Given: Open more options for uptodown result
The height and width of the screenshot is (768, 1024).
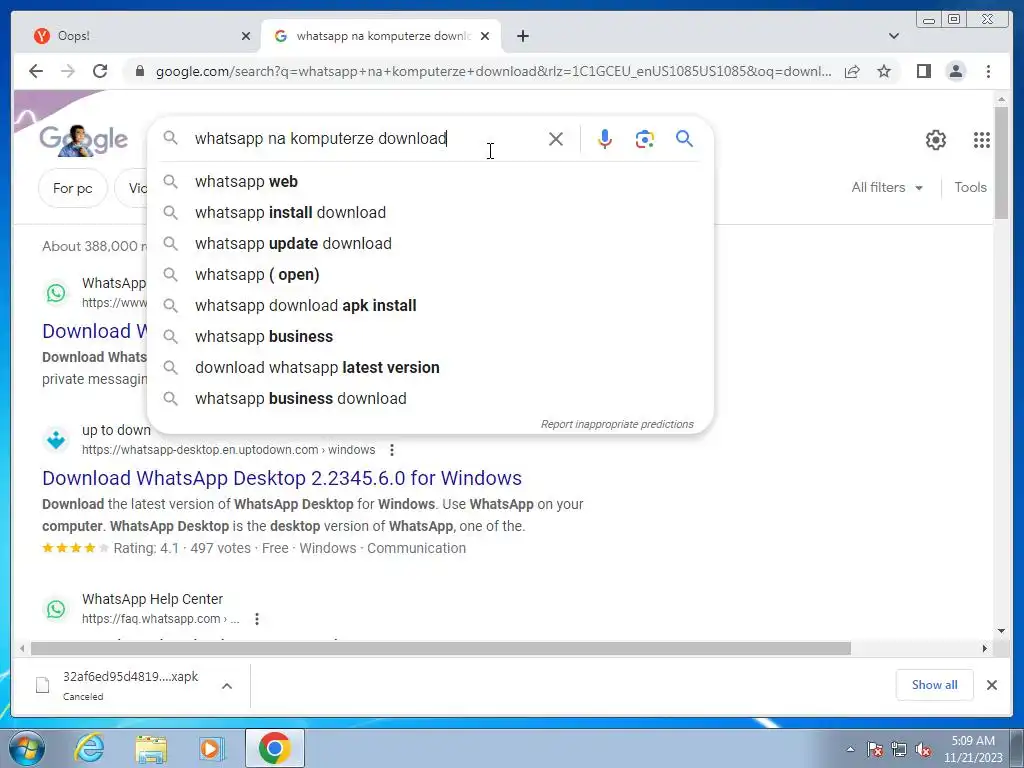Looking at the screenshot, I should [x=392, y=450].
